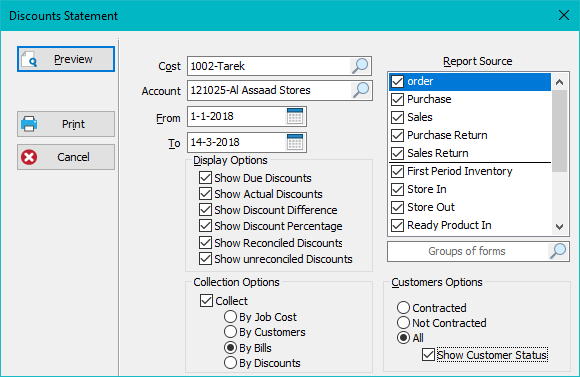Screen dimensions: 580x377
Task: Open the To date calendar picker
Action: click(295, 142)
